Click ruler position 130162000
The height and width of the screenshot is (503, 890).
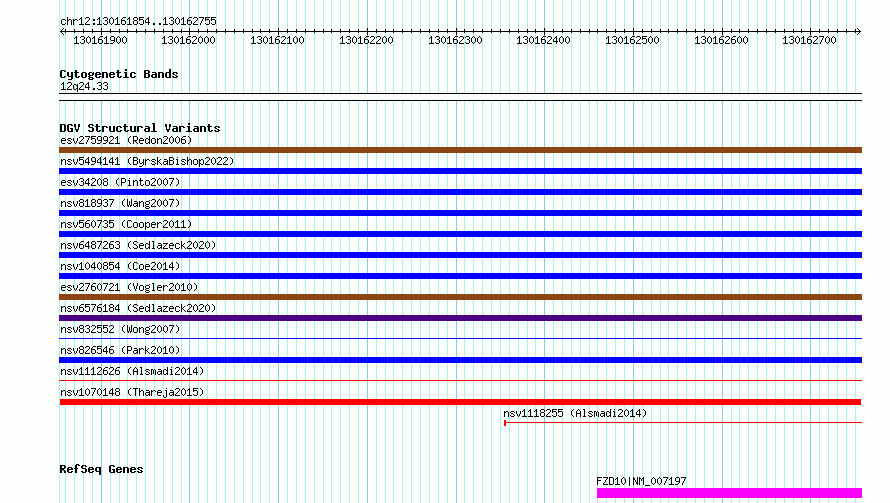coord(188,40)
